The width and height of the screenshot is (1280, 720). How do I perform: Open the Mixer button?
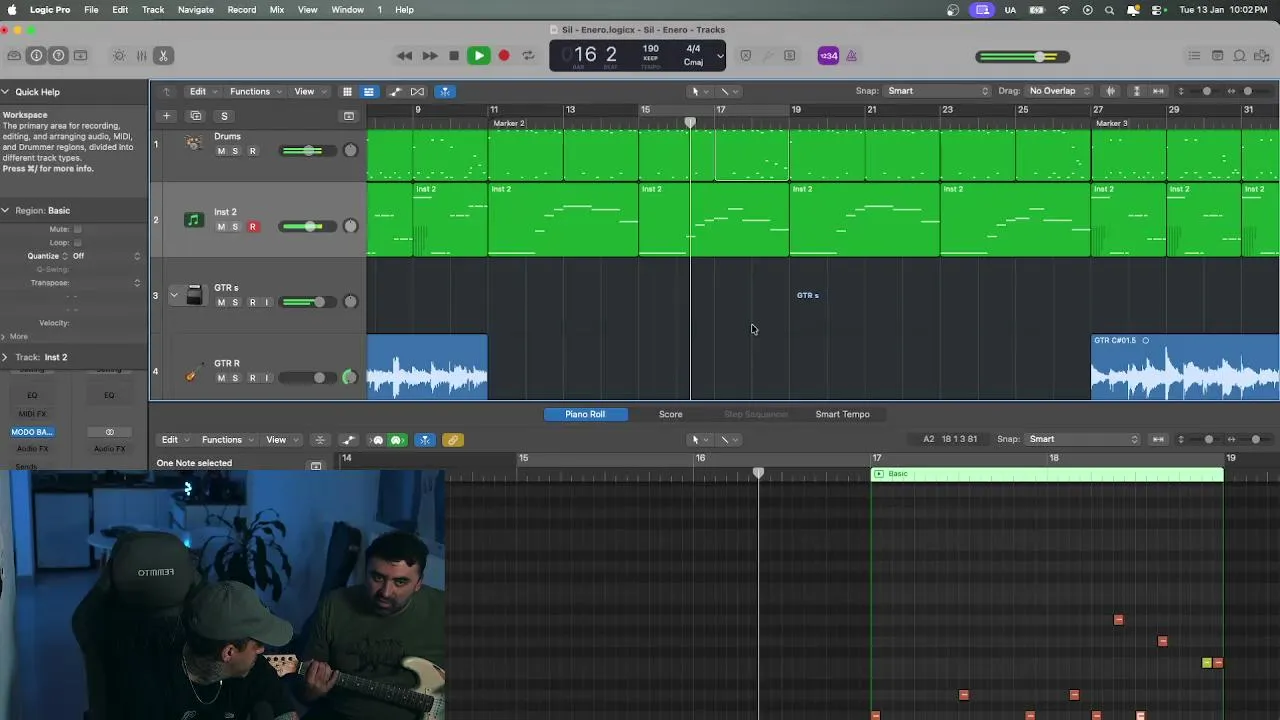click(x=141, y=56)
